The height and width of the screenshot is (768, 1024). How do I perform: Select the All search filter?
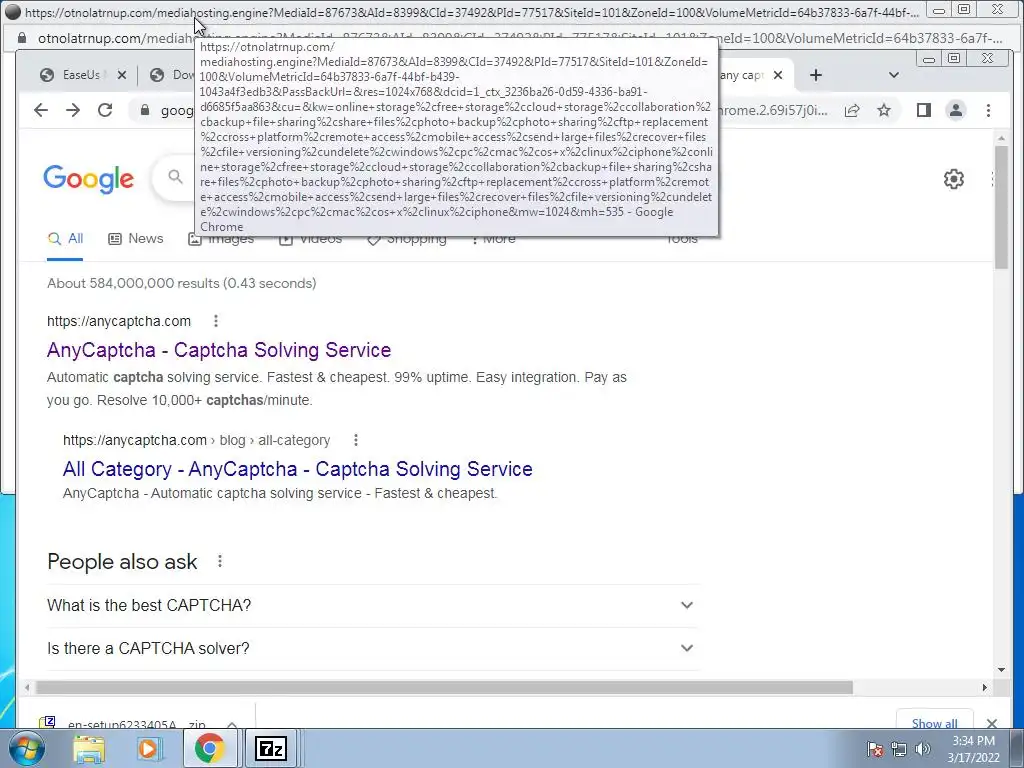tap(65, 239)
